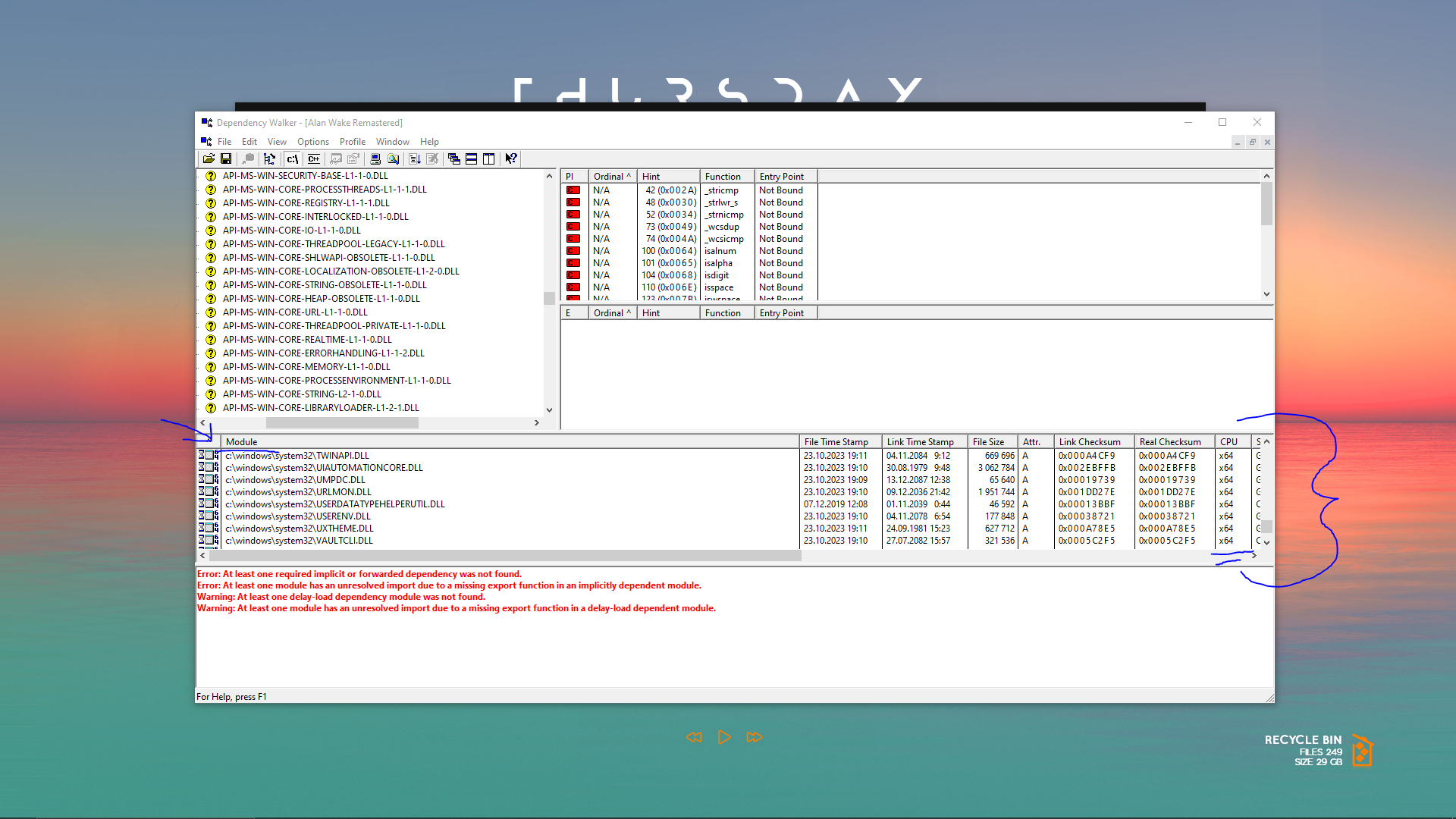Click the Open file toolbar icon
The width and height of the screenshot is (1456, 819).
click(x=209, y=158)
